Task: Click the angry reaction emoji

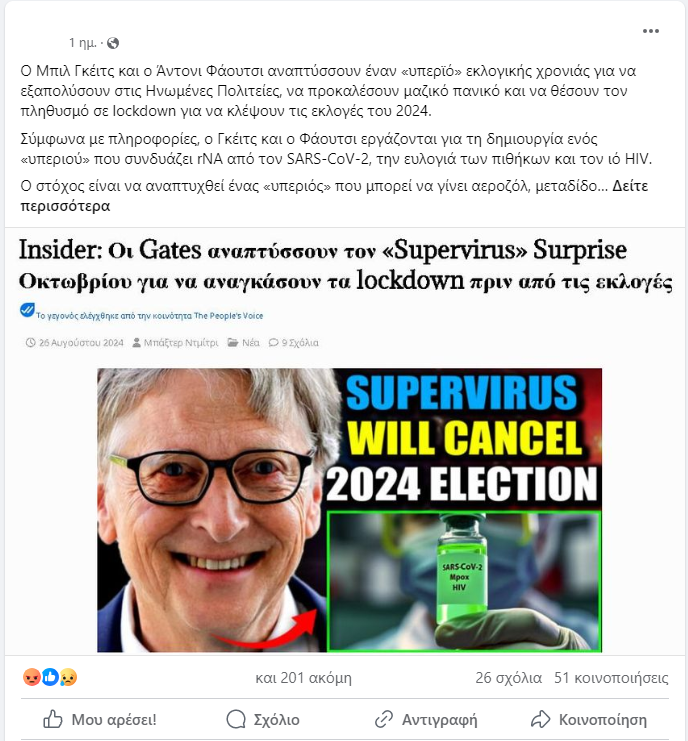Action: point(32,677)
